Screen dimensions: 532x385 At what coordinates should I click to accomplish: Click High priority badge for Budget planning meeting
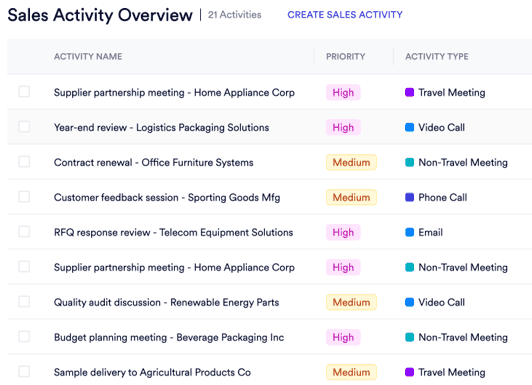tap(343, 337)
